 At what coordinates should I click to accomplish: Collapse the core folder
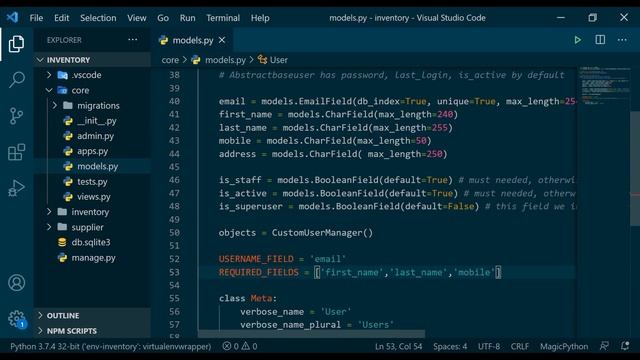pyautogui.click(x=49, y=90)
